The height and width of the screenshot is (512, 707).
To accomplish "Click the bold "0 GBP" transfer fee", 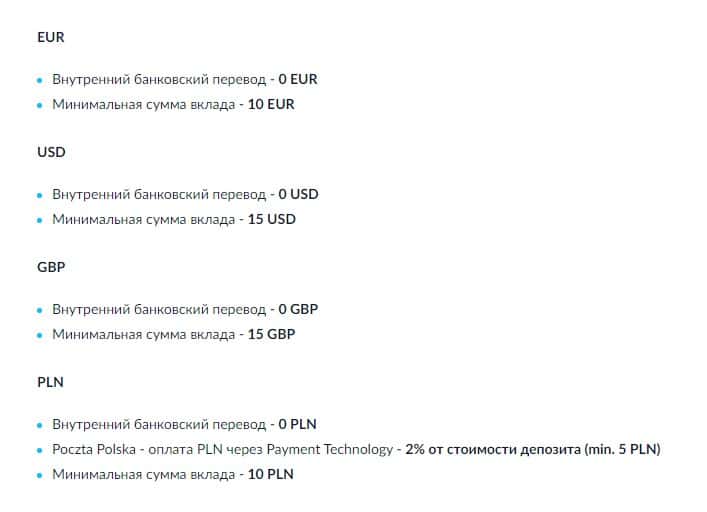I will pyautogui.click(x=298, y=309).
